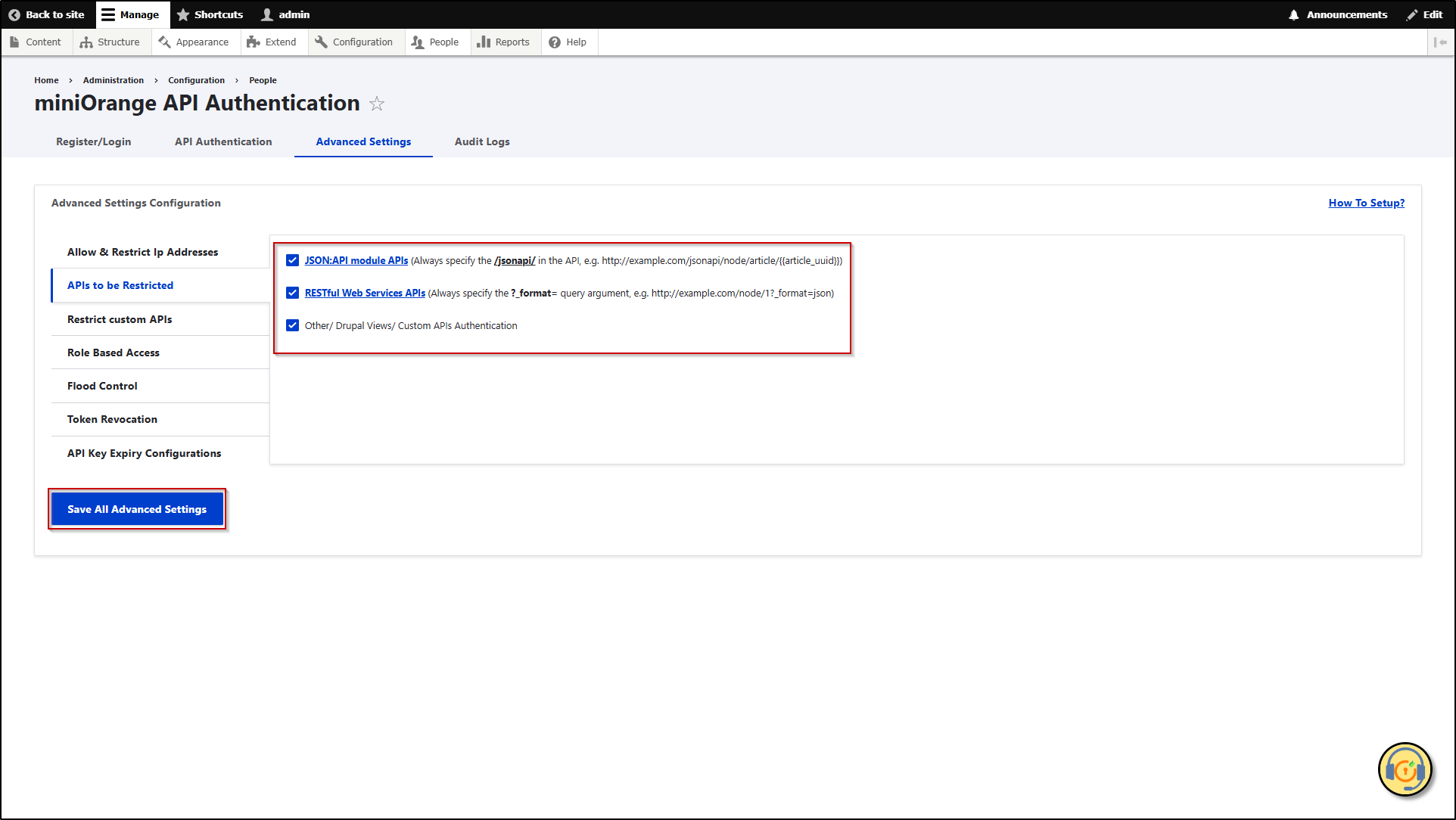1456x820 pixels.
Task: Uncheck JSON:API module APIs checkbox
Action: pyautogui.click(x=292, y=260)
